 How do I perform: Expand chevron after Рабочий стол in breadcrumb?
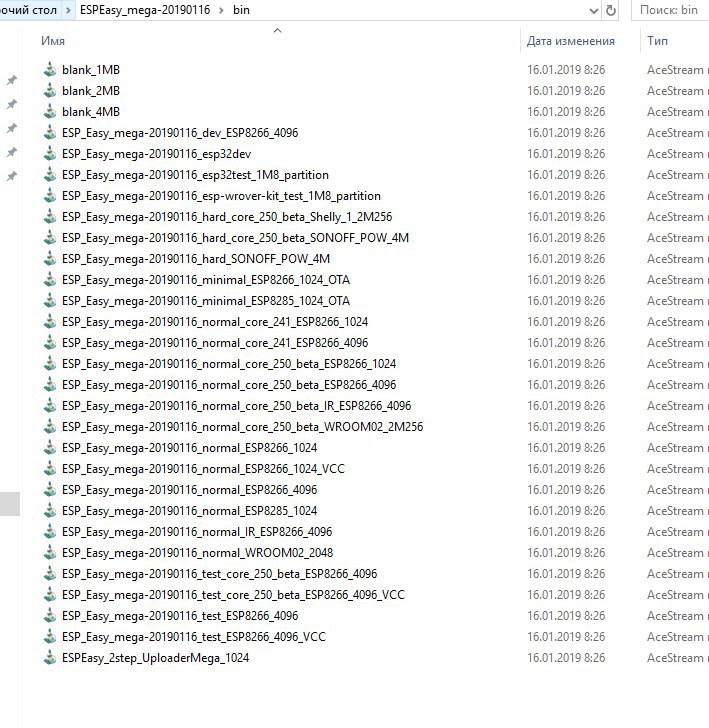tap(68, 10)
